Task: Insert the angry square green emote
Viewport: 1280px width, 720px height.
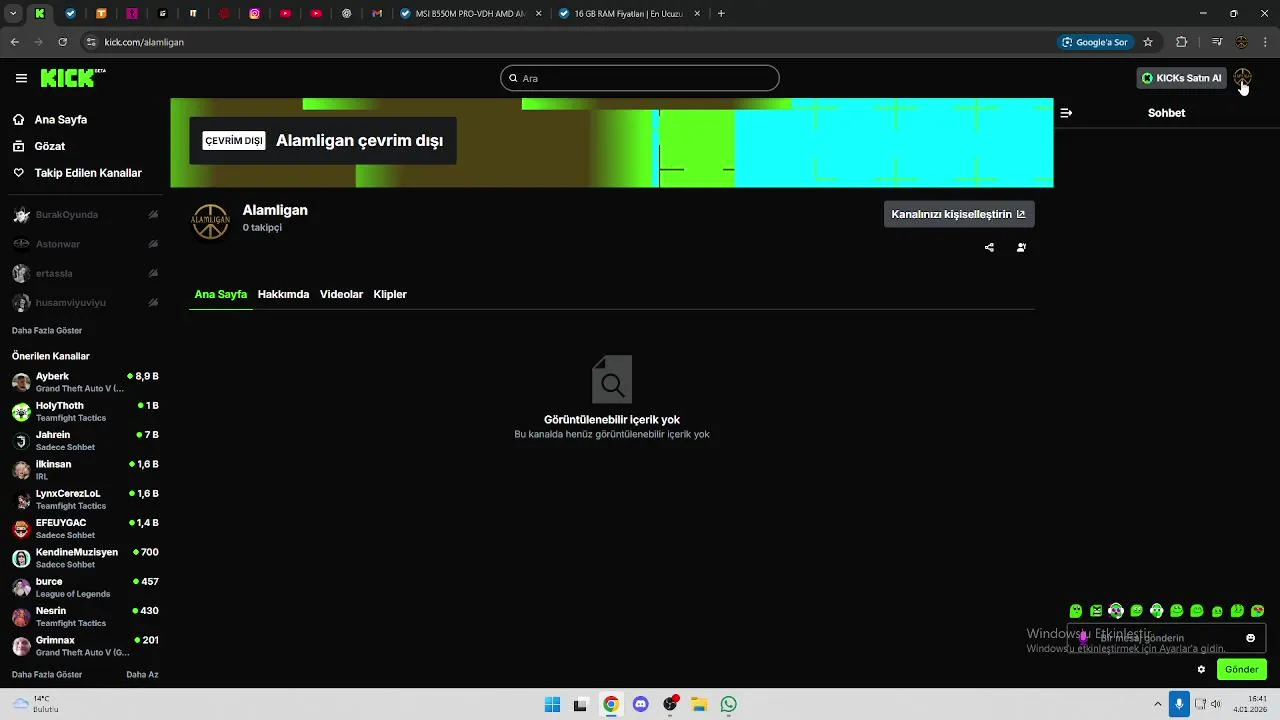Action: coord(1096,611)
